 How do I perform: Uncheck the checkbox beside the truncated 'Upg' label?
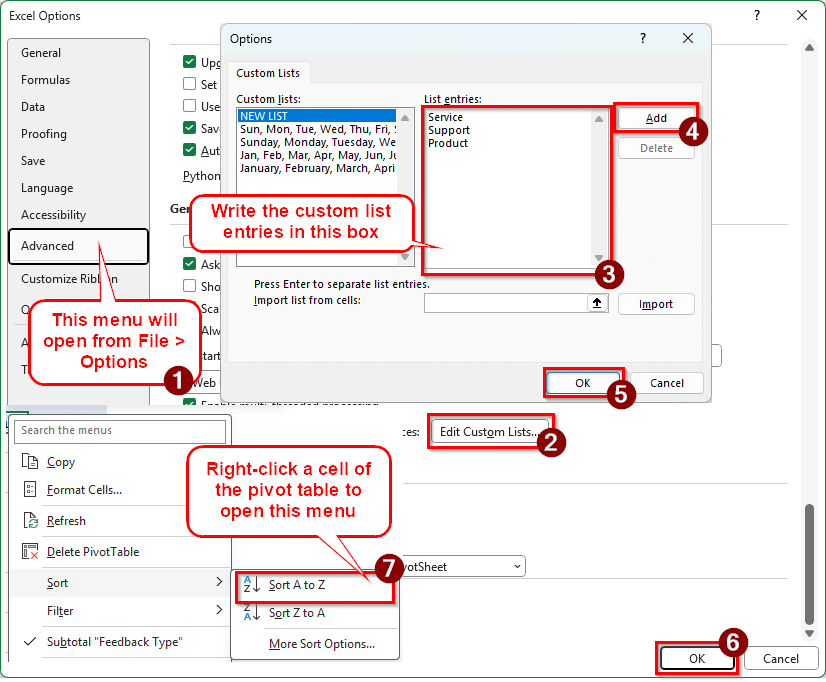point(189,62)
